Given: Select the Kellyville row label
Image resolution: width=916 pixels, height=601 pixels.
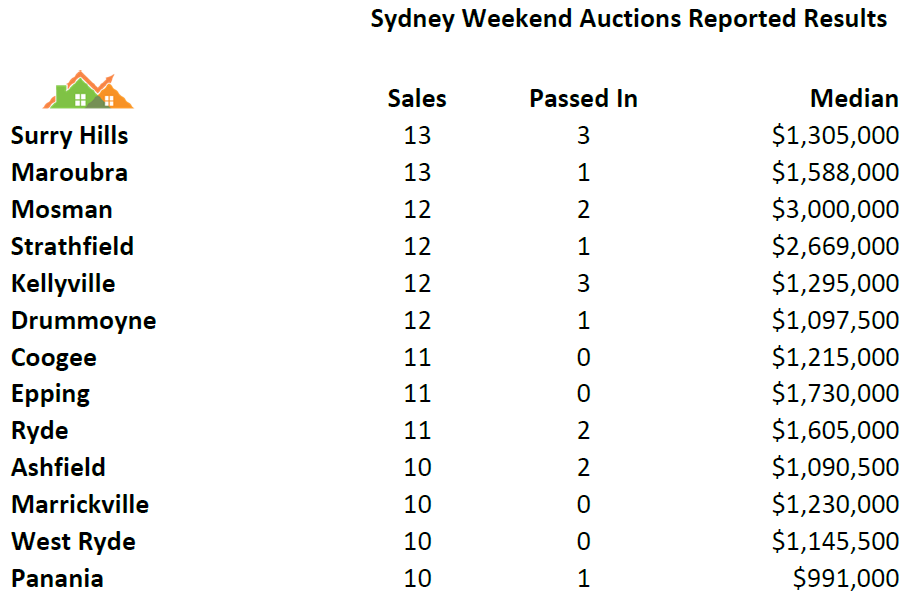Looking at the screenshot, I should click(x=63, y=284).
